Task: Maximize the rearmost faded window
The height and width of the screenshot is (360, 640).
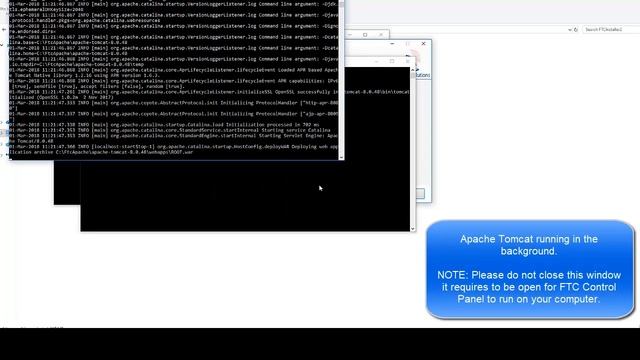Action: click(365, 35)
